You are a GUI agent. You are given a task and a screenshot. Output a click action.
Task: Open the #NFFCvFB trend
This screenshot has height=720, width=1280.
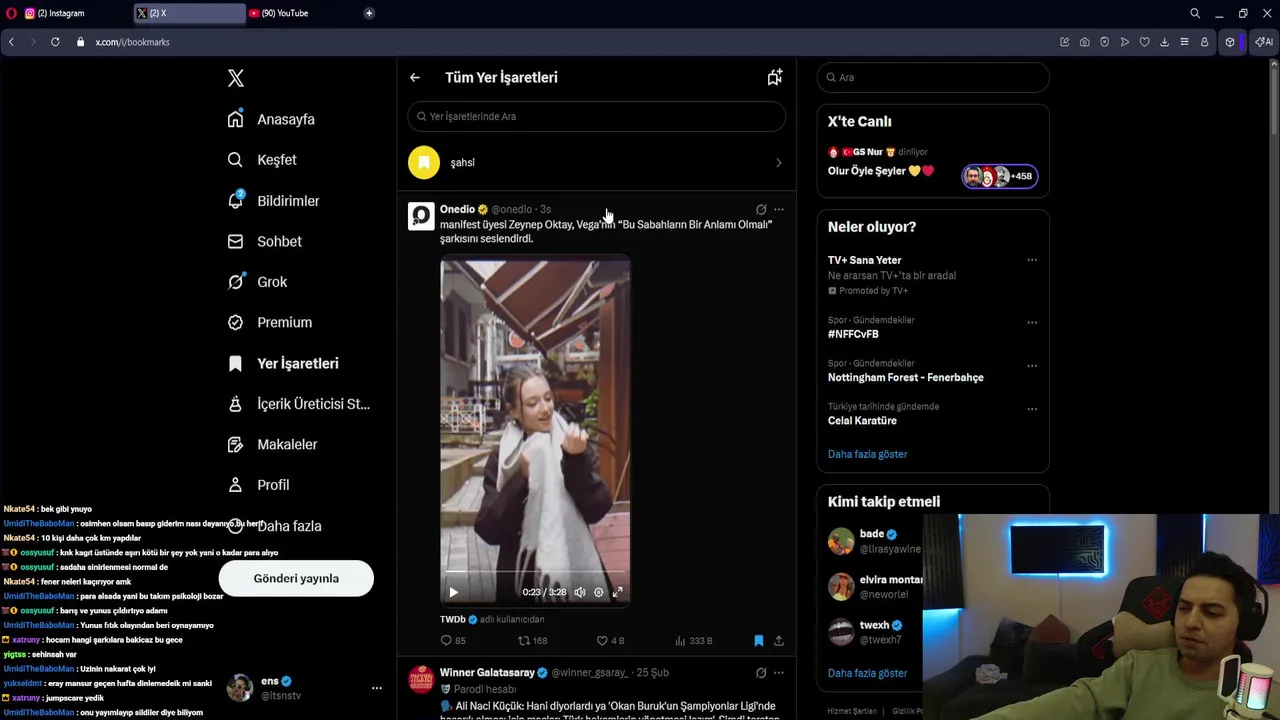pyautogui.click(x=853, y=334)
